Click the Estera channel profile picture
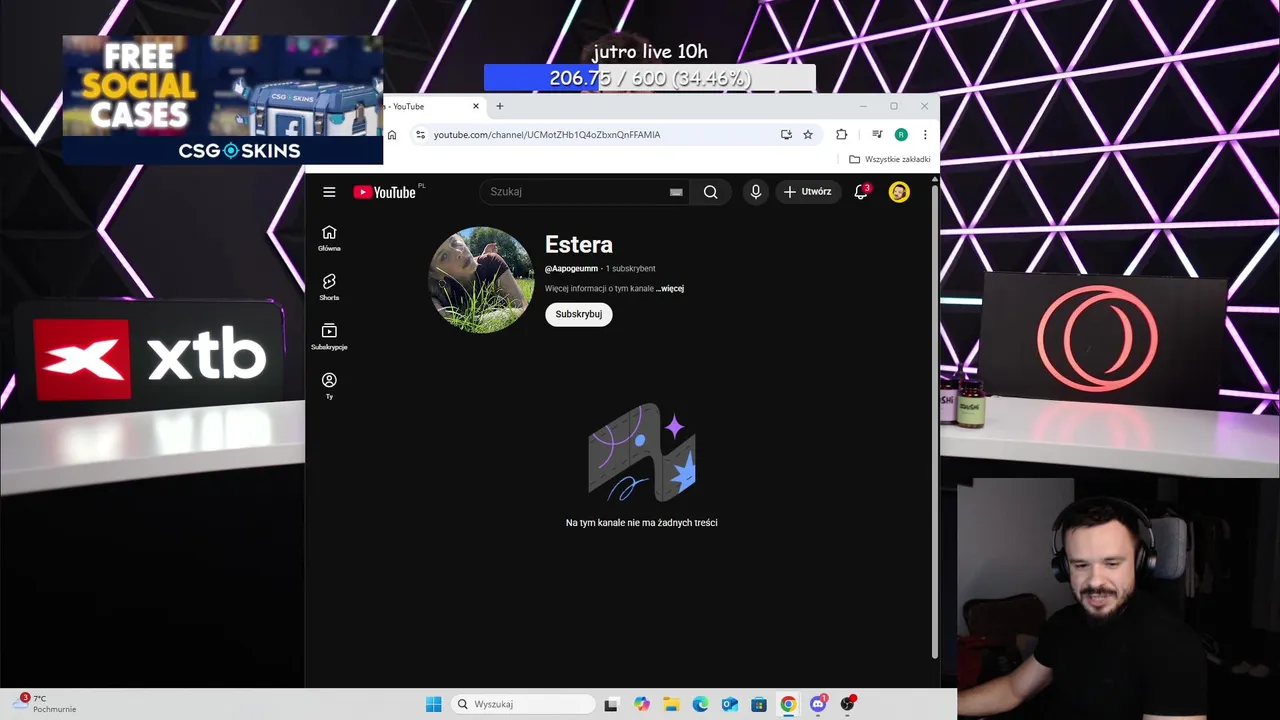 coord(481,280)
